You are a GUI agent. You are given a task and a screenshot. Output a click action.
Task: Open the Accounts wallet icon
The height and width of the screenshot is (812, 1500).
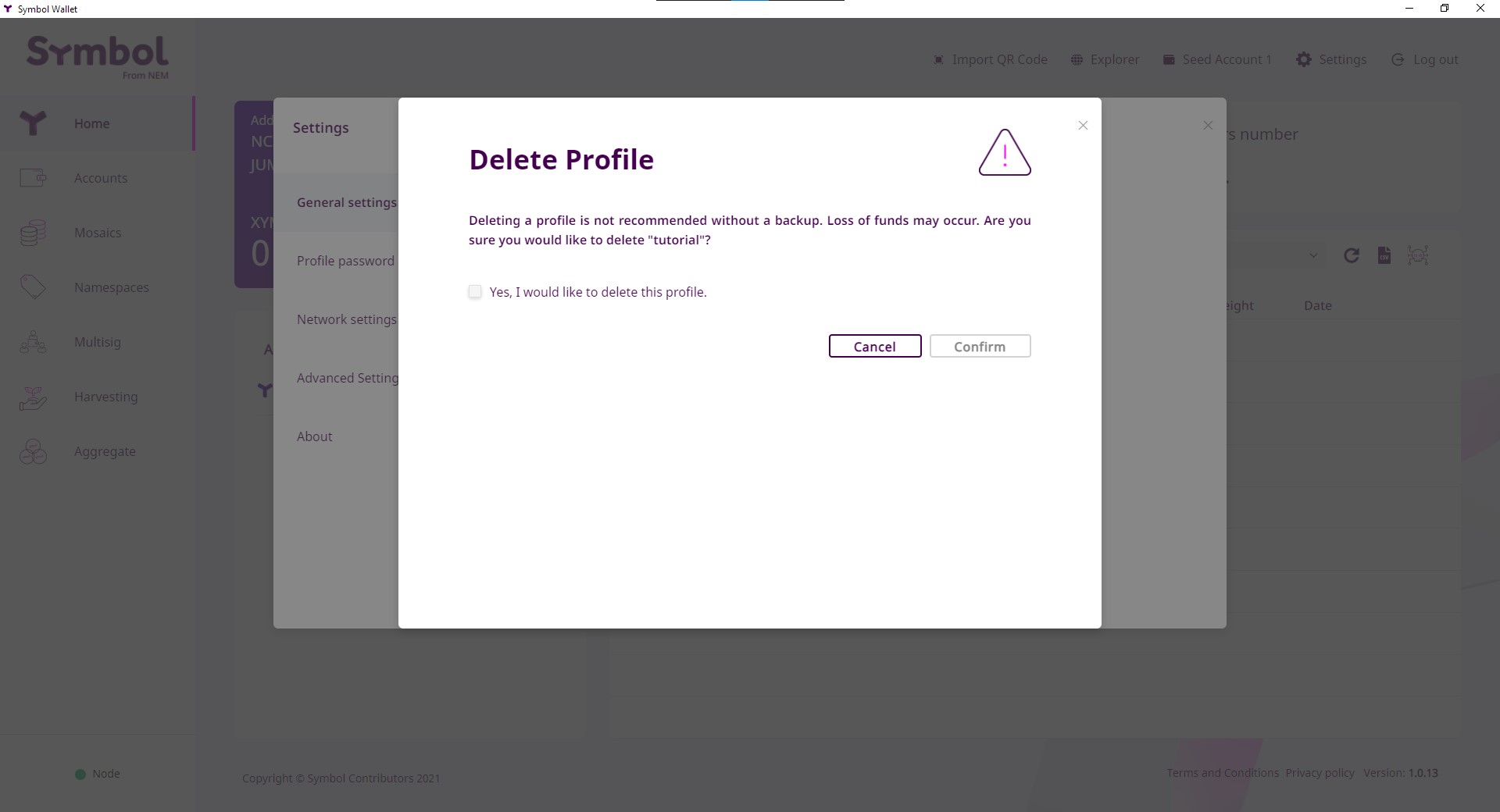point(33,178)
